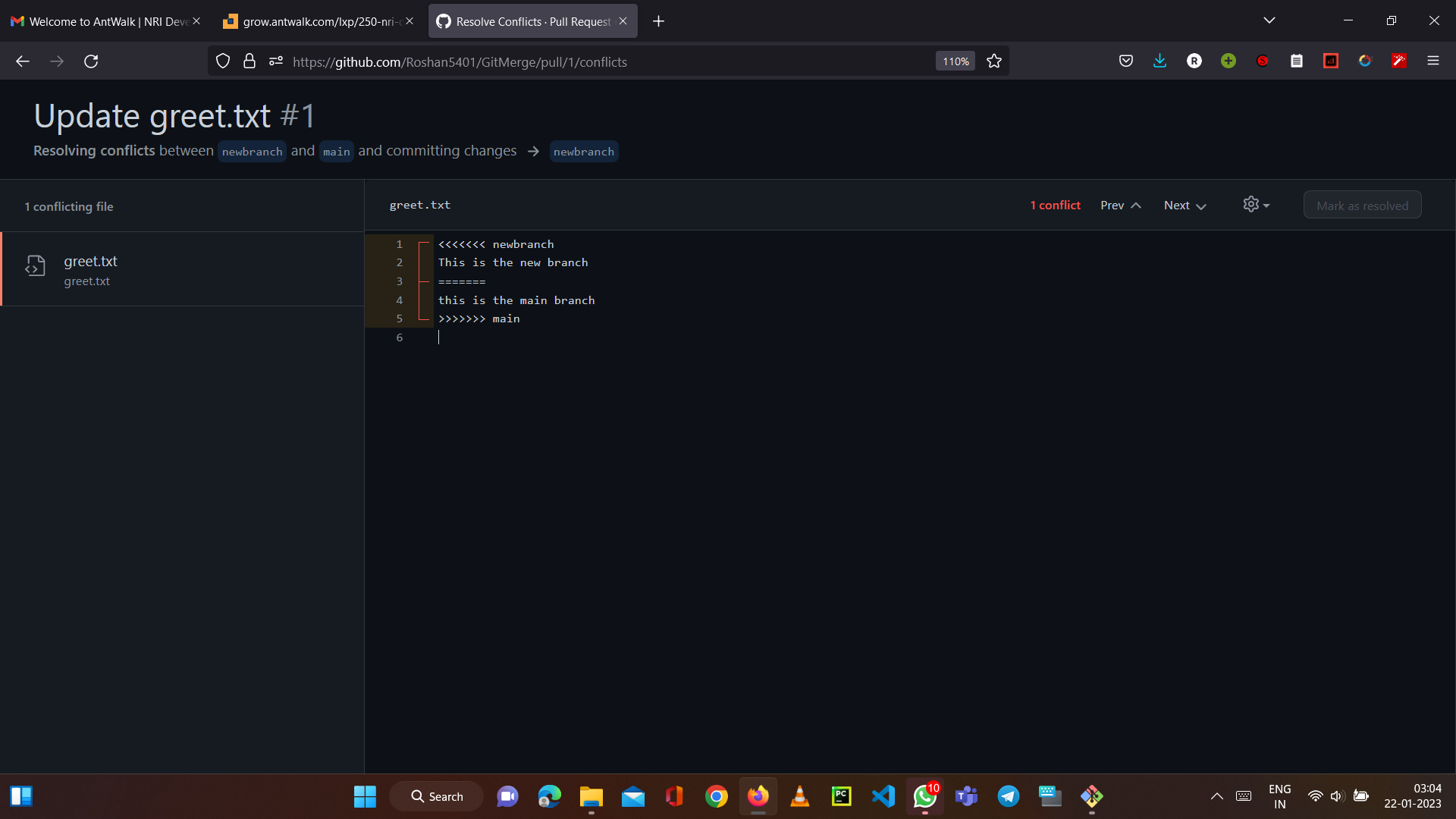The height and width of the screenshot is (819, 1456).
Task: Open the Firefox downloads panel
Action: [1159, 61]
